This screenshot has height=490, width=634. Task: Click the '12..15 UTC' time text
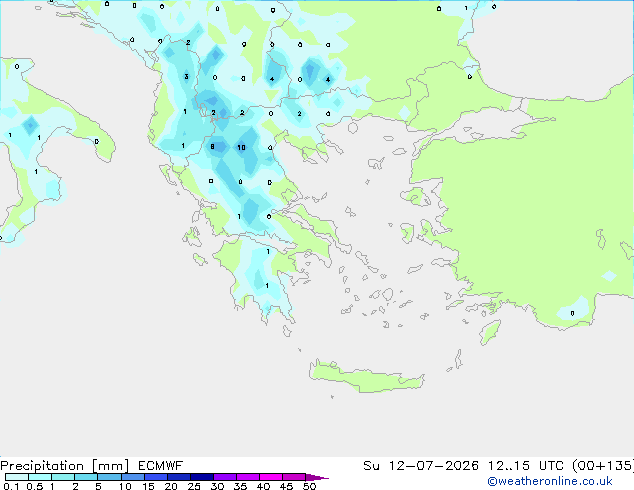point(526,466)
